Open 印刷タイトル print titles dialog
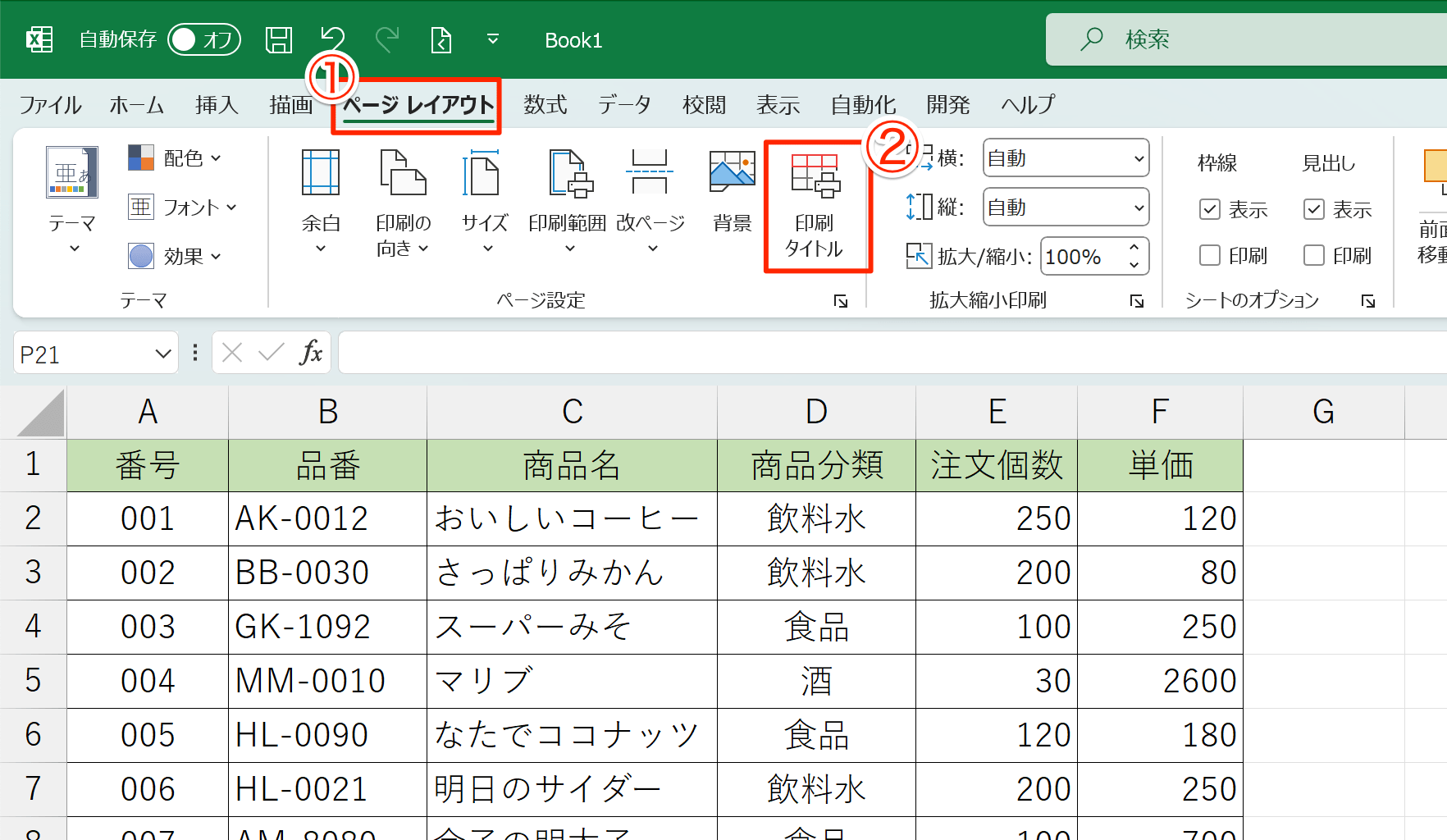The image size is (1447, 840). (815, 204)
